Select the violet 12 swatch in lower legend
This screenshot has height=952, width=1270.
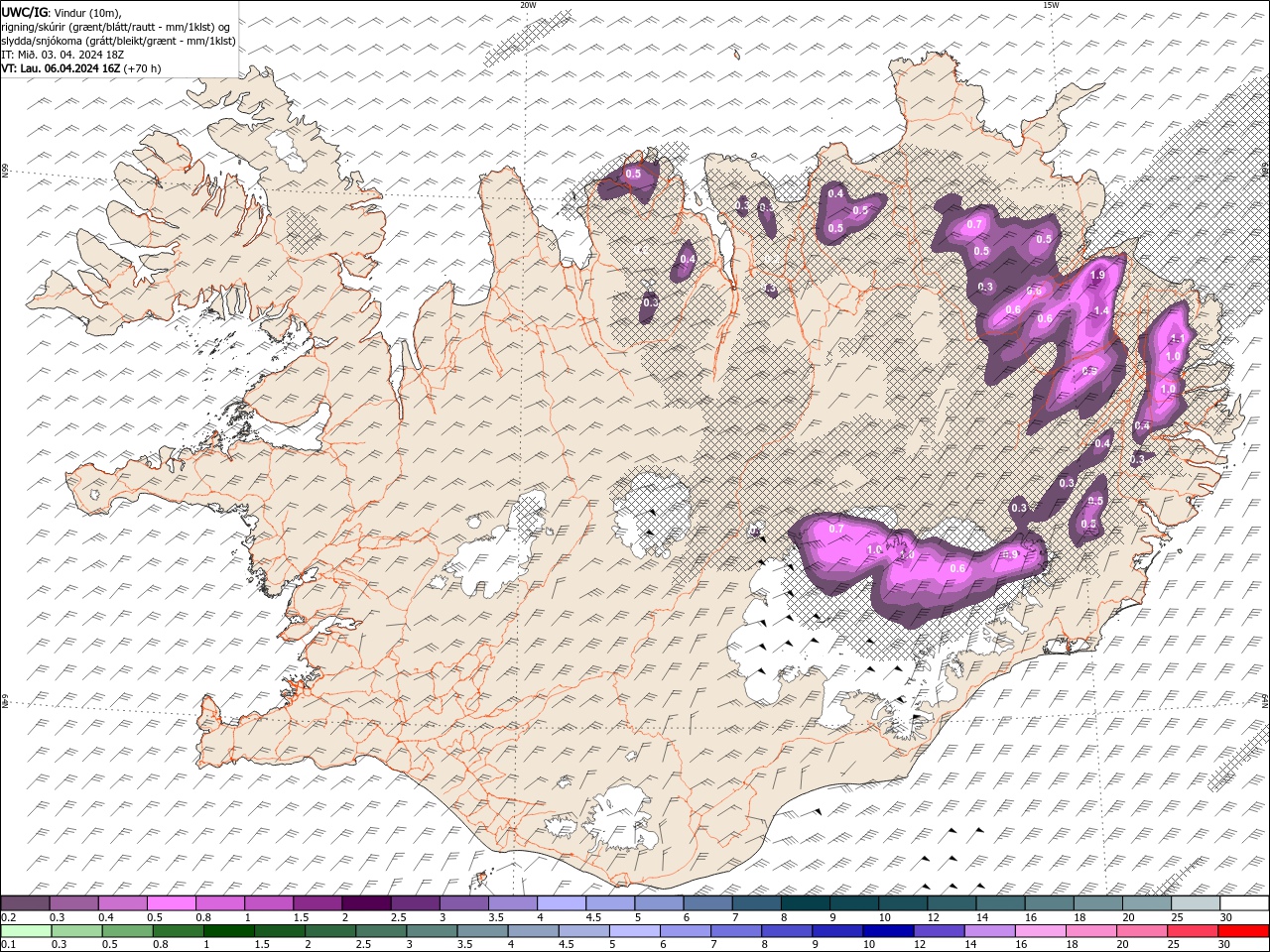[939, 931]
